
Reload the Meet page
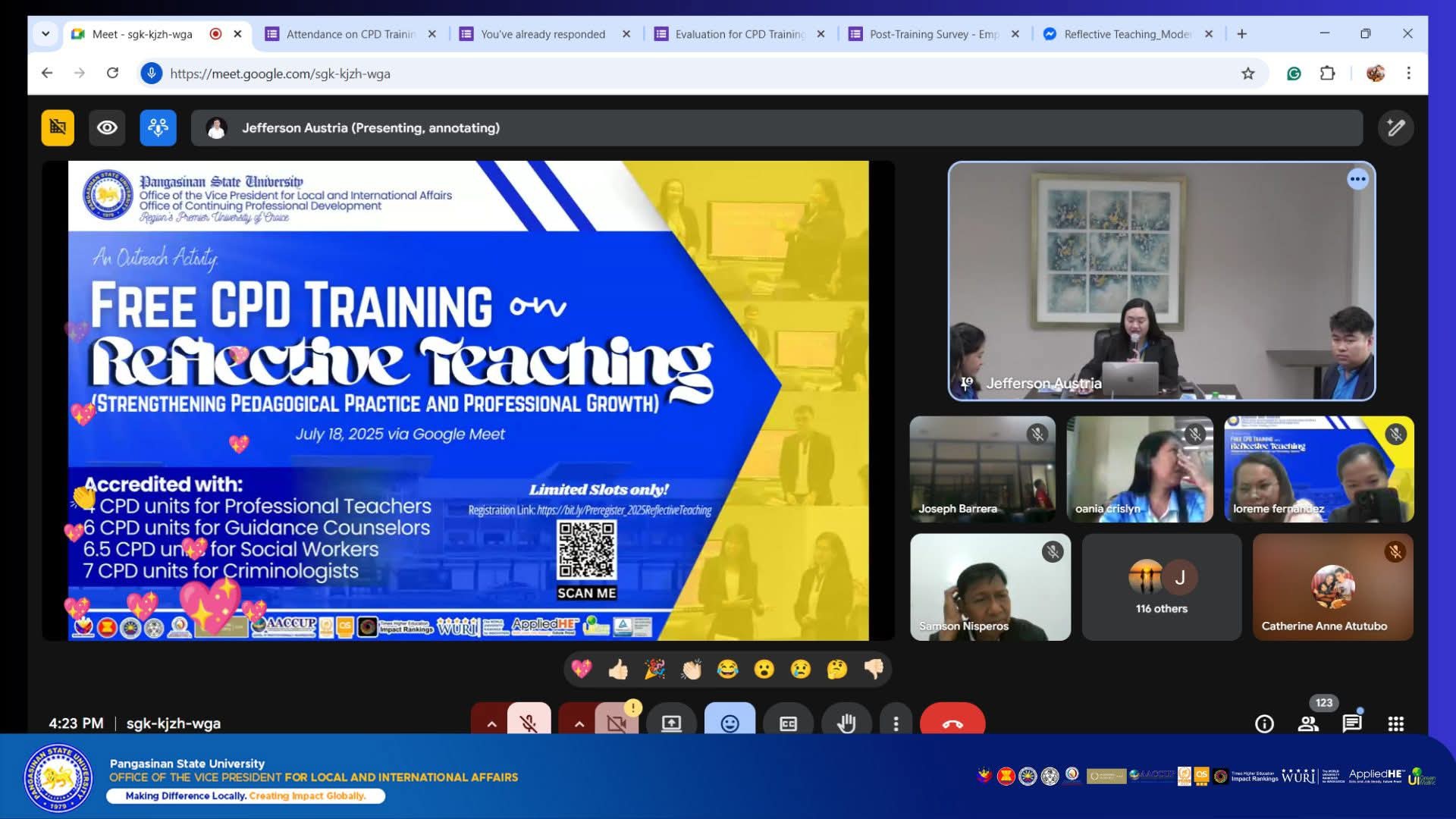tap(112, 74)
